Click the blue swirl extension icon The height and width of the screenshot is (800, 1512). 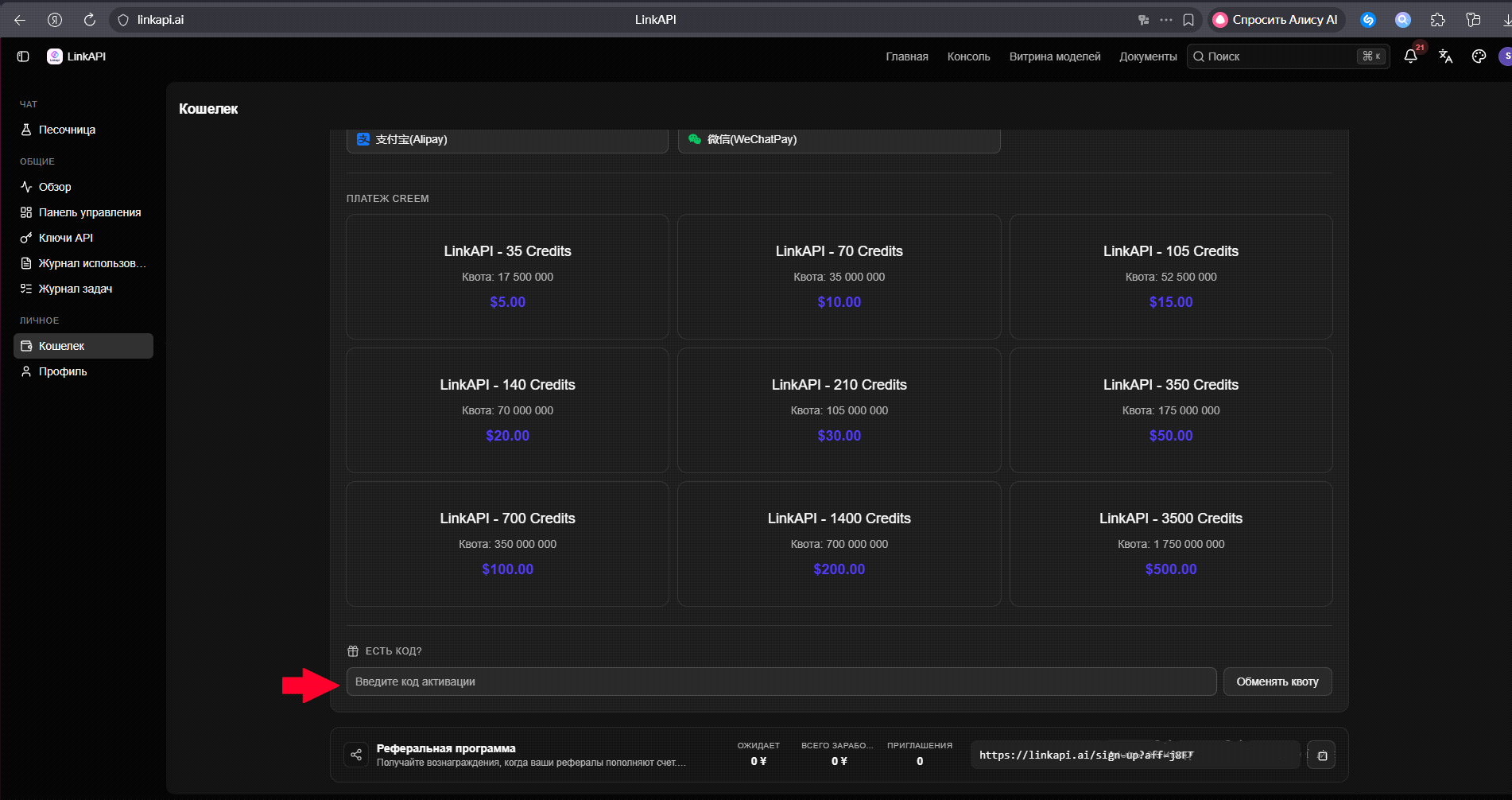click(1368, 20)
